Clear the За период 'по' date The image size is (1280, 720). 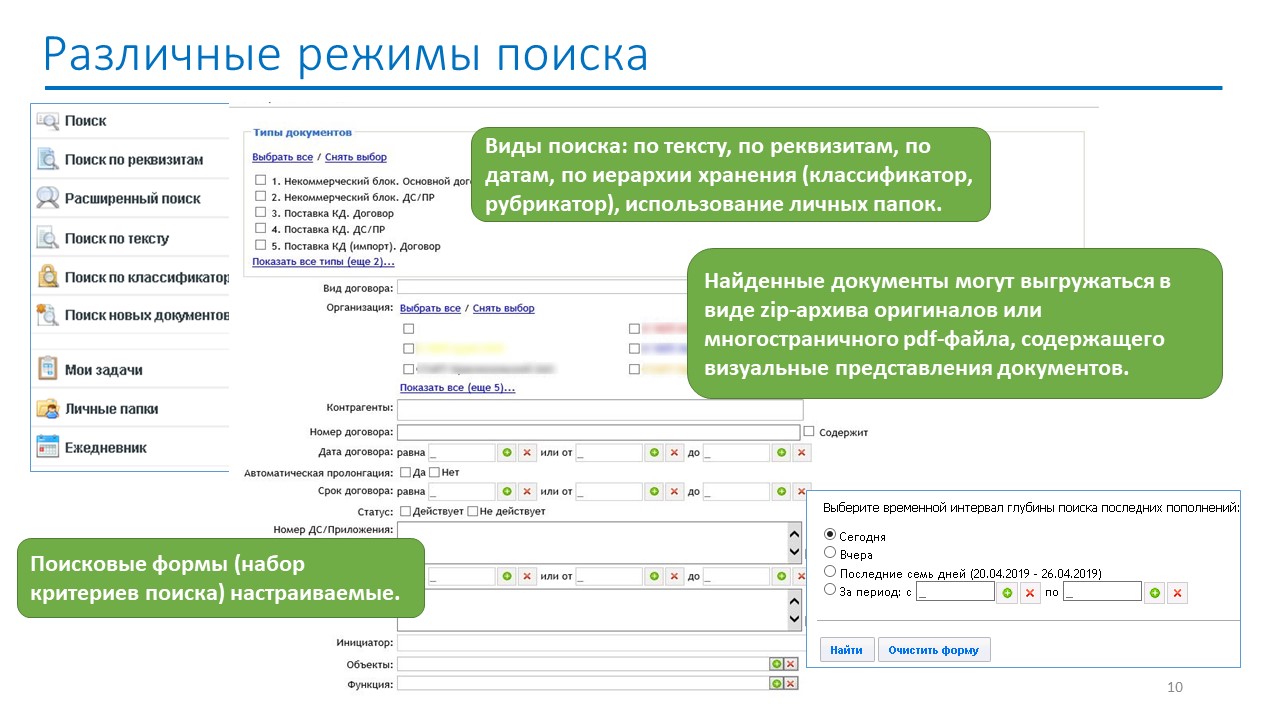click(1177, 593)
